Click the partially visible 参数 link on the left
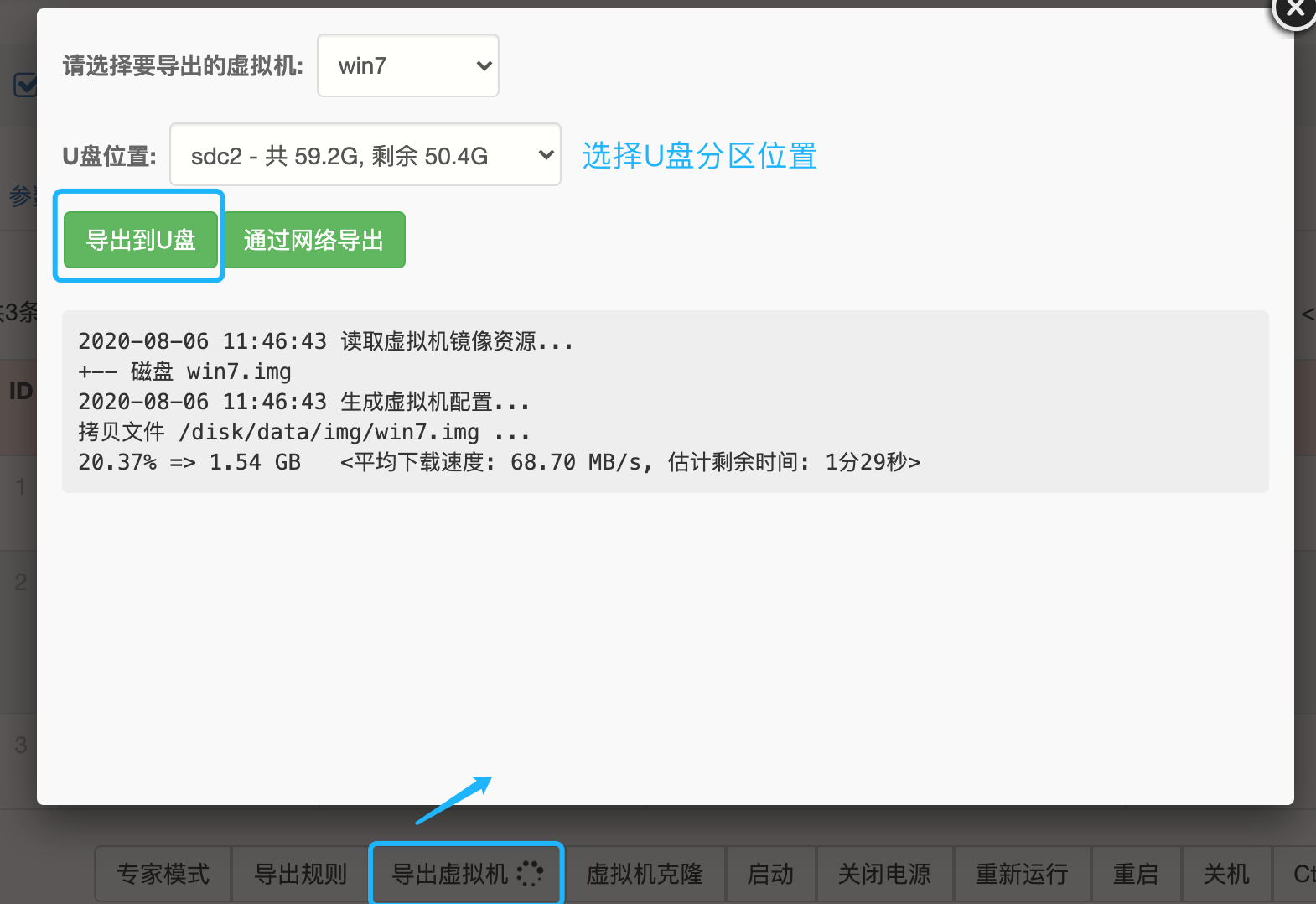Image resolution: width=1316 pixels, height=904 pixels. pos(20,196)
